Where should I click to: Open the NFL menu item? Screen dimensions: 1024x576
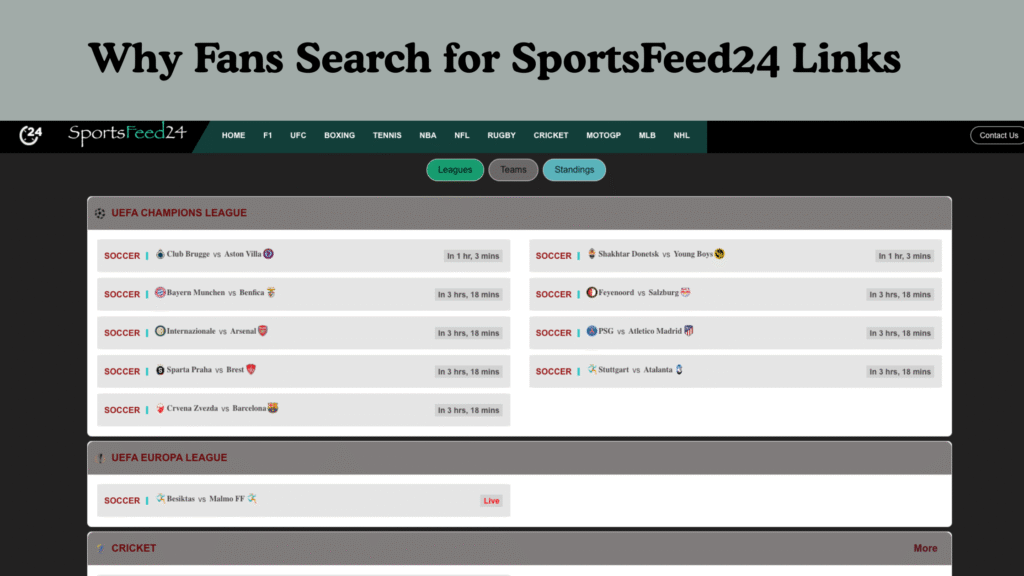pos(462,136)
